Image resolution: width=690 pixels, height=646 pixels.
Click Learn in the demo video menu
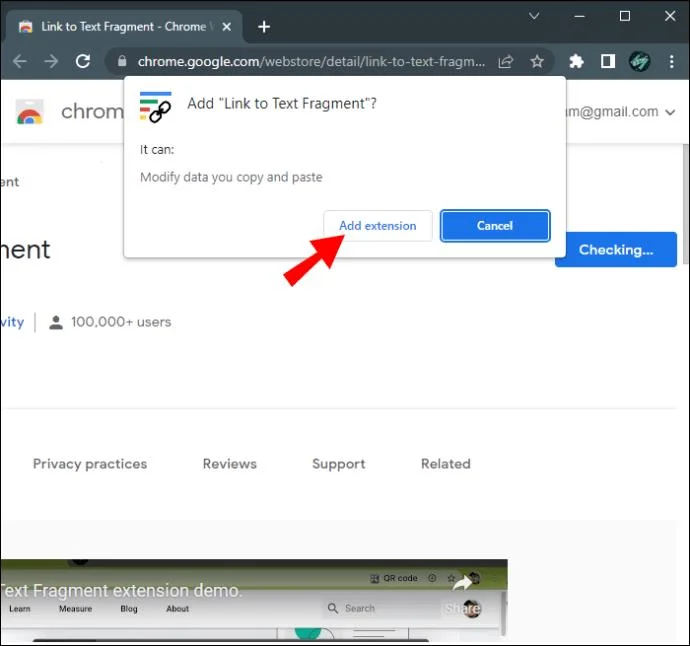click(x=20, y=609)
